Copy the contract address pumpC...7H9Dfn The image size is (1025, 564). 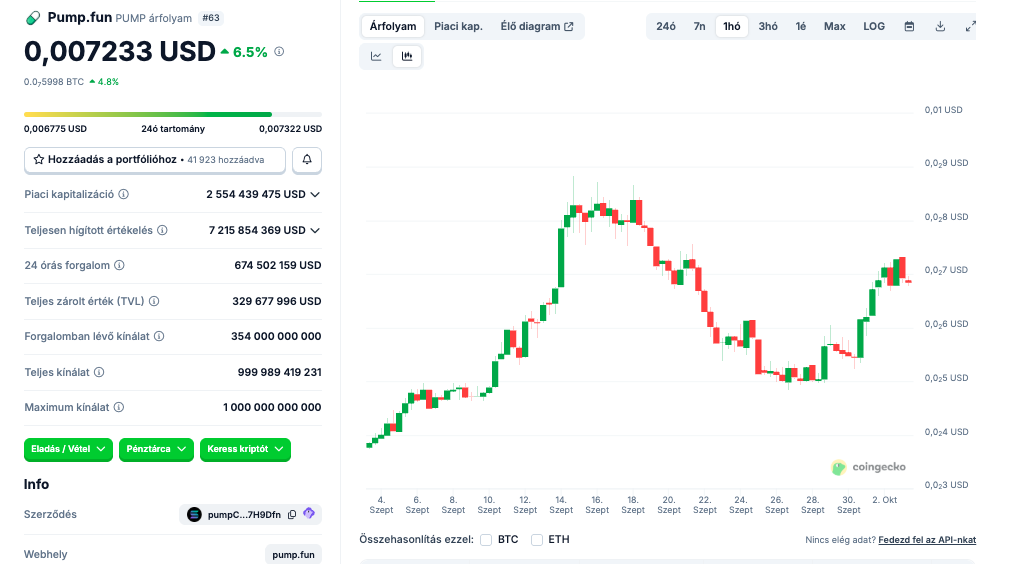pos(292,515)
